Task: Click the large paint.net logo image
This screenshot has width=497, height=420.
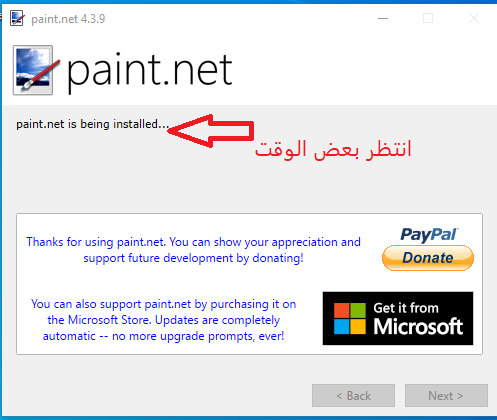Action: pos(36,70)
